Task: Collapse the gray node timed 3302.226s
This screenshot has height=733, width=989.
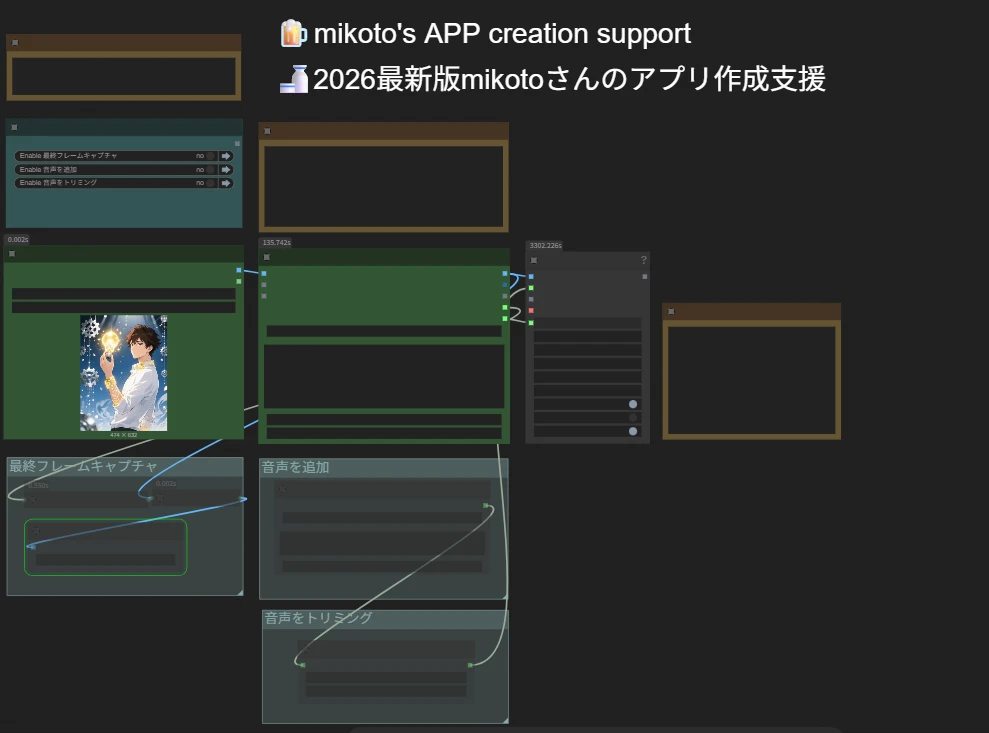Action: (534, 260)
